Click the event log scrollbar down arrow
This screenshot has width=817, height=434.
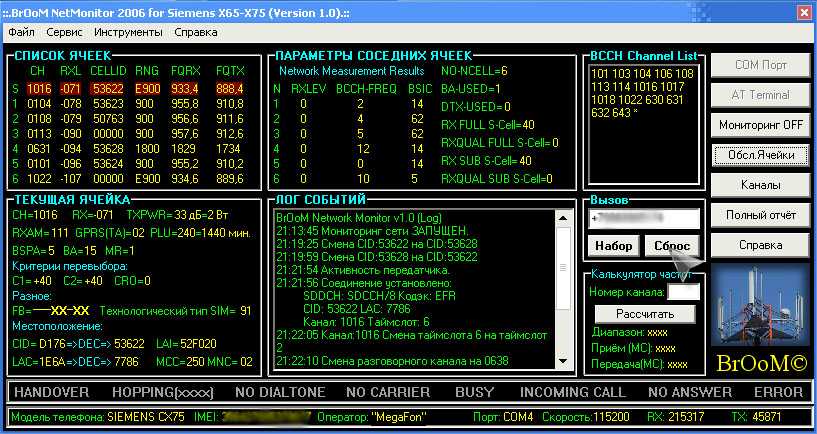(x=563, y=361)
